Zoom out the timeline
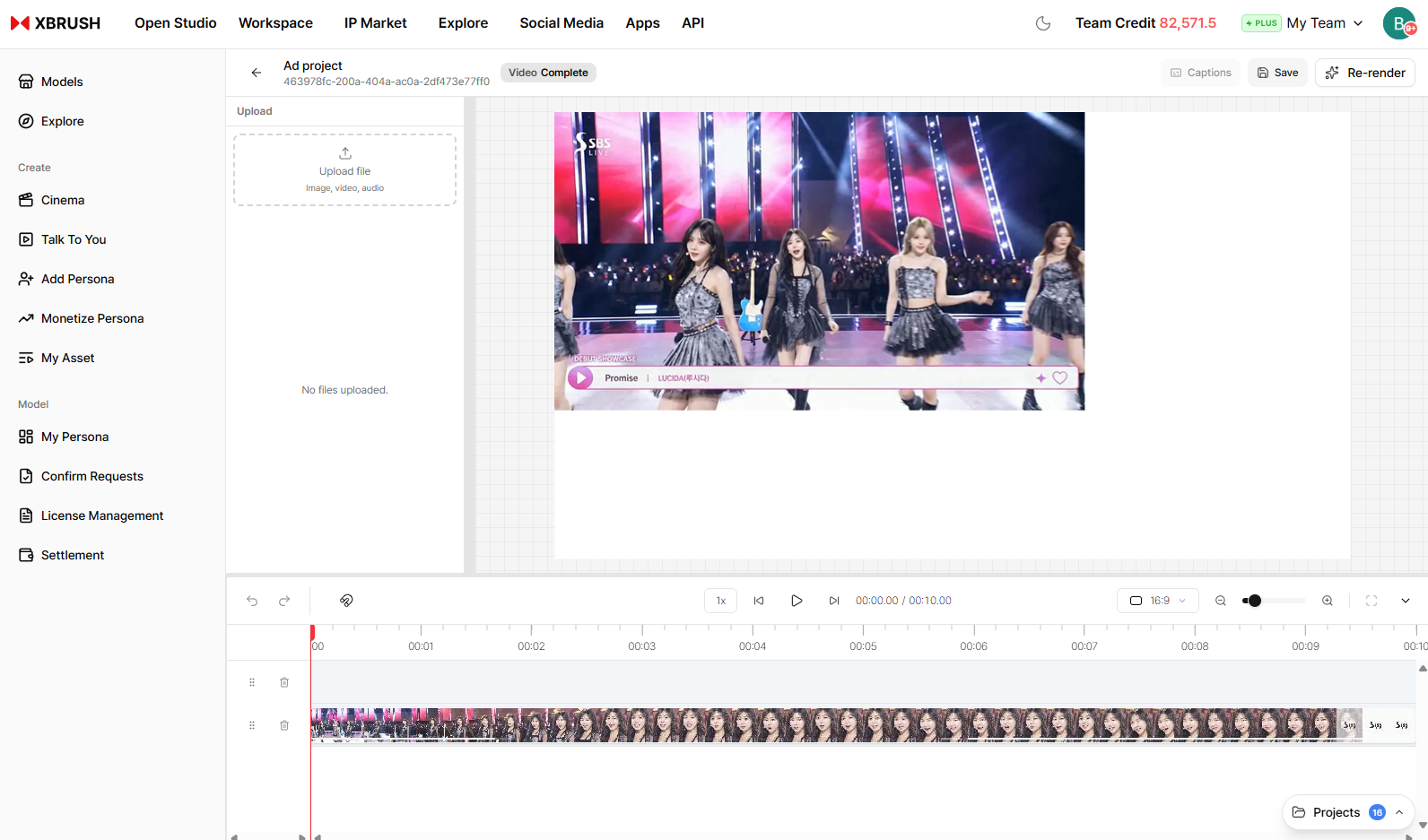The width and height of the screenshot is (1428, 840). click(x=1221, y=601)
